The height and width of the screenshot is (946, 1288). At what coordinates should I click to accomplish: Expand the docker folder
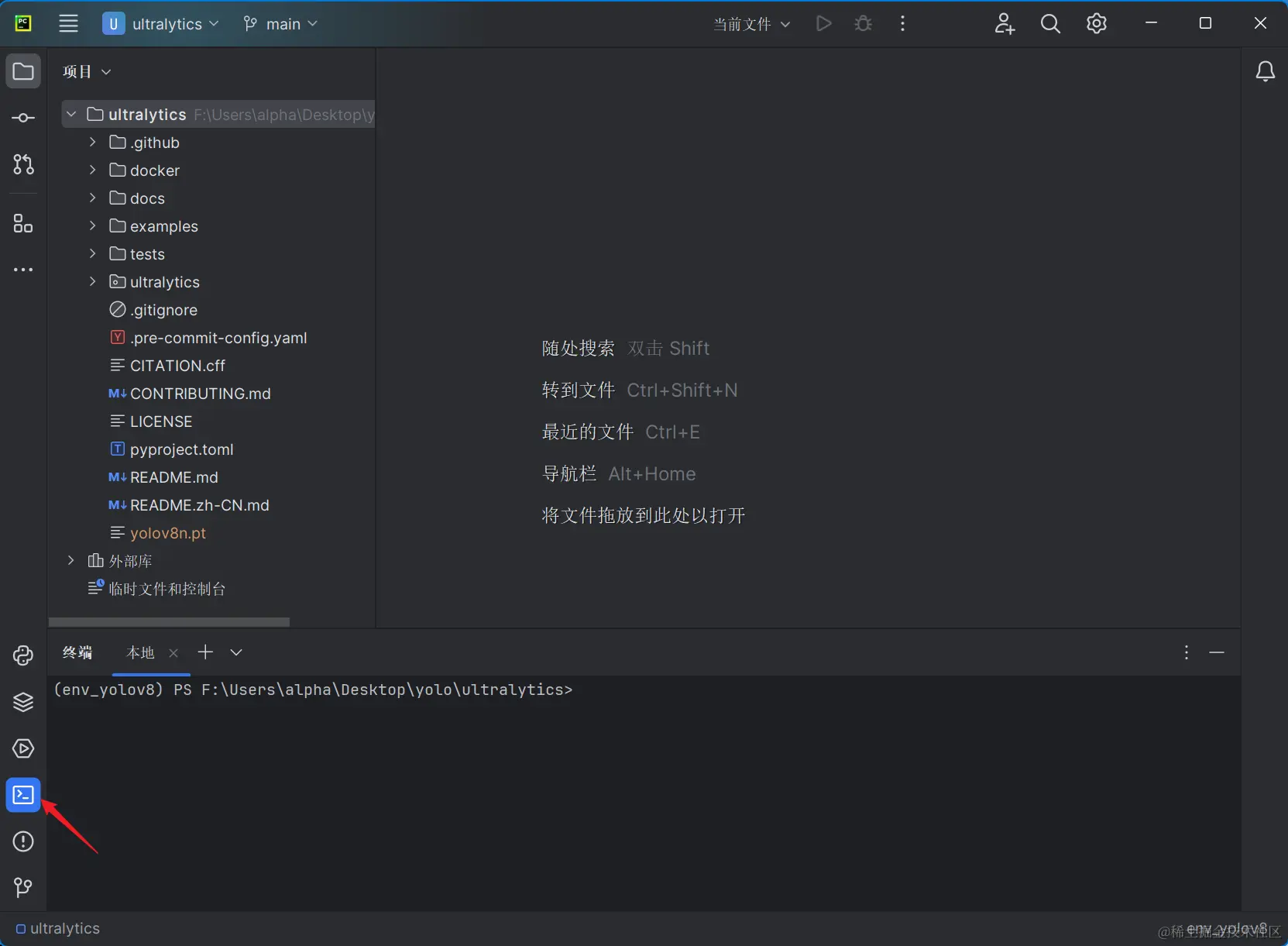click(x=92, y=170)
